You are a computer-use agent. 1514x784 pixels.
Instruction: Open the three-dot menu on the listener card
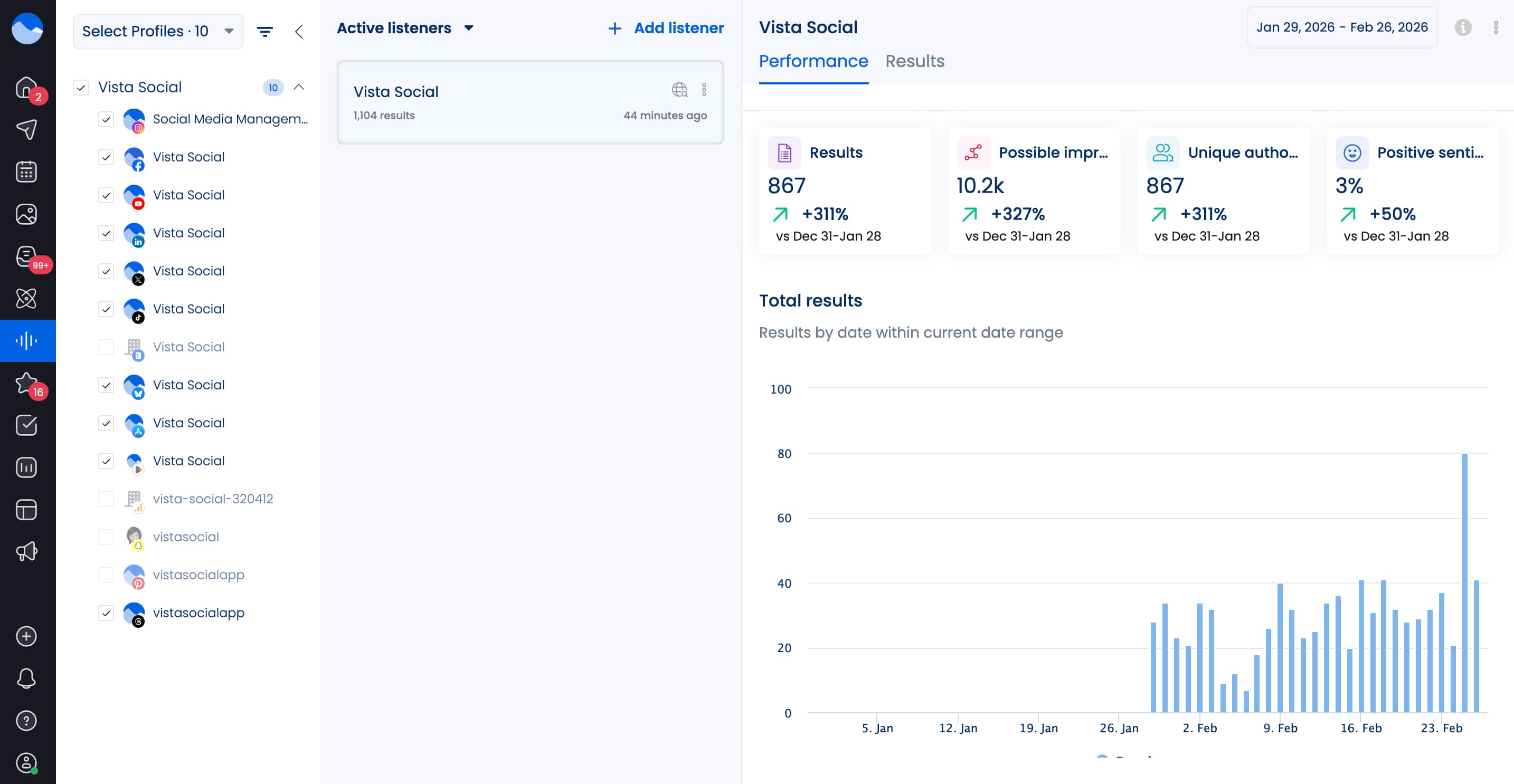tap(704, 90)
